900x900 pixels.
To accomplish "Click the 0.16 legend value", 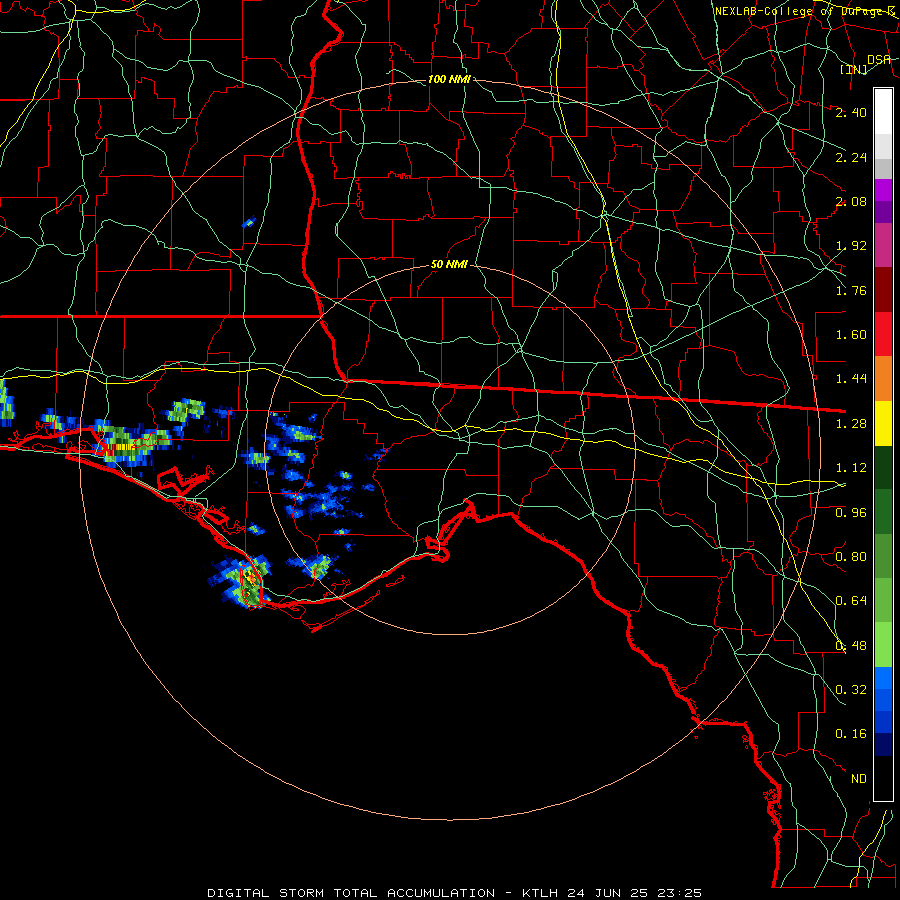I will [851, 734].
